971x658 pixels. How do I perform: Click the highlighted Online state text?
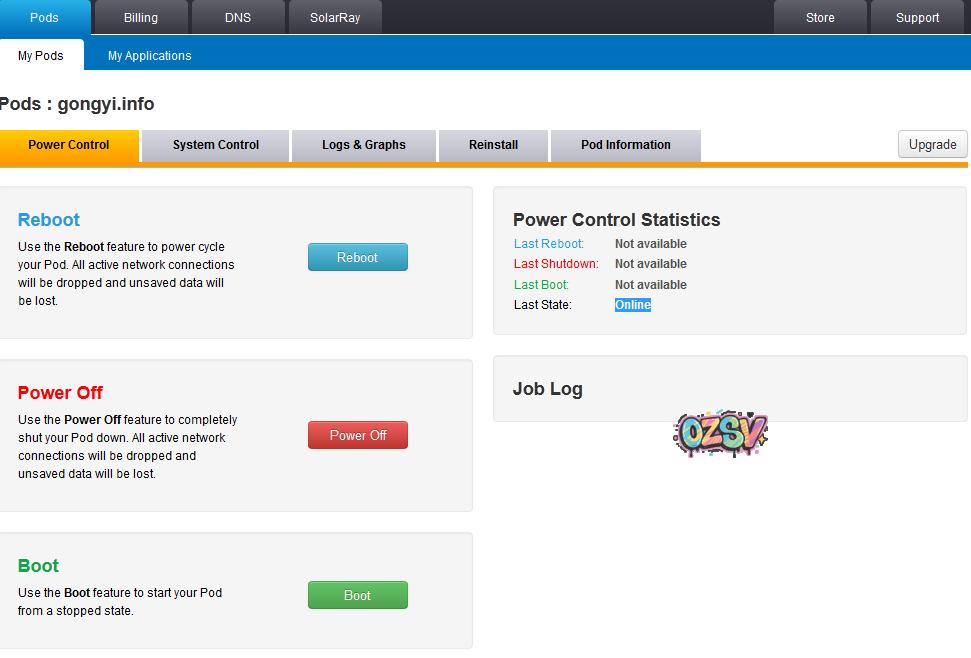click(633, 305)
